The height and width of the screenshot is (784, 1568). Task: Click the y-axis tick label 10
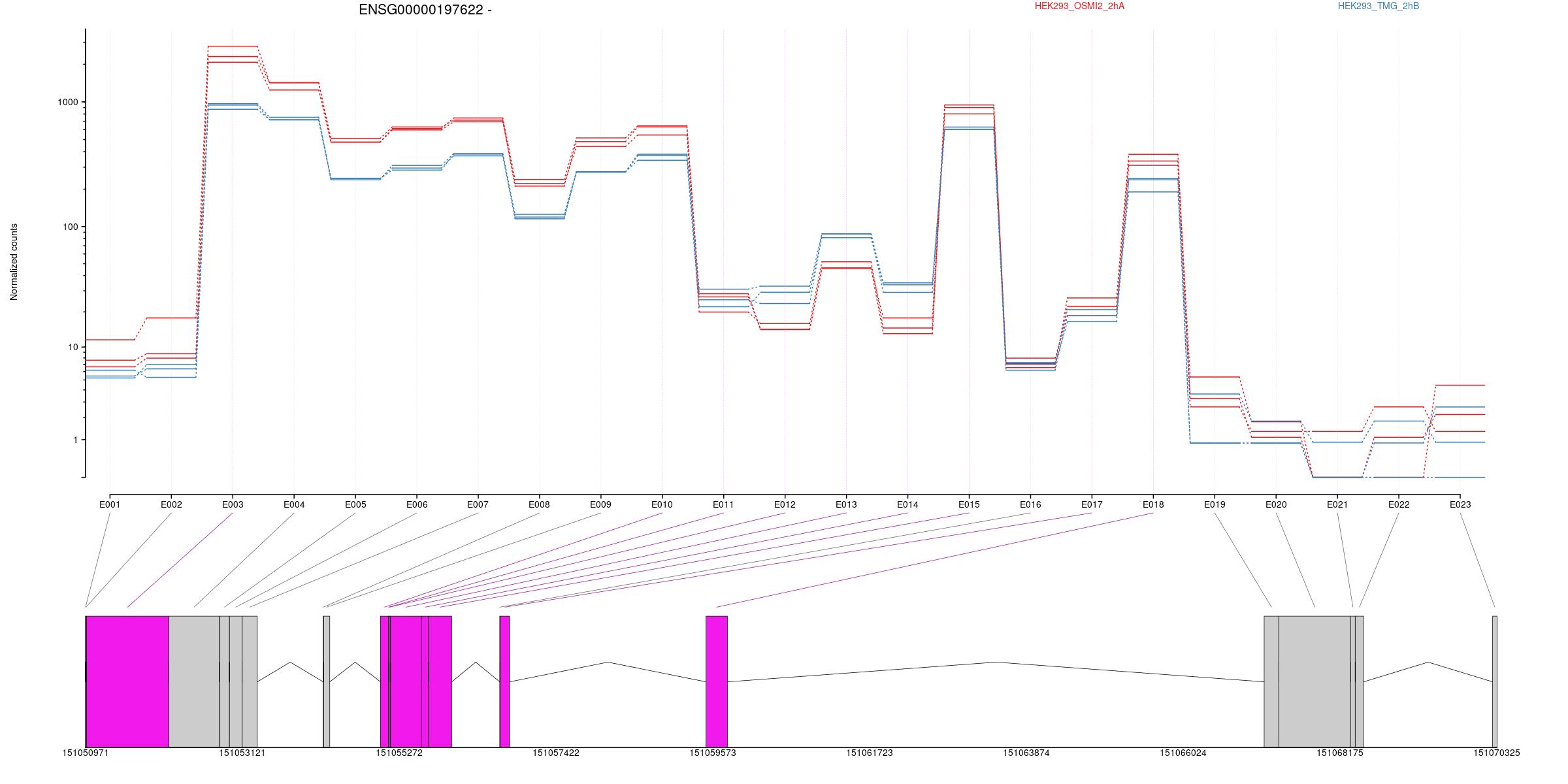pos(73,347)
